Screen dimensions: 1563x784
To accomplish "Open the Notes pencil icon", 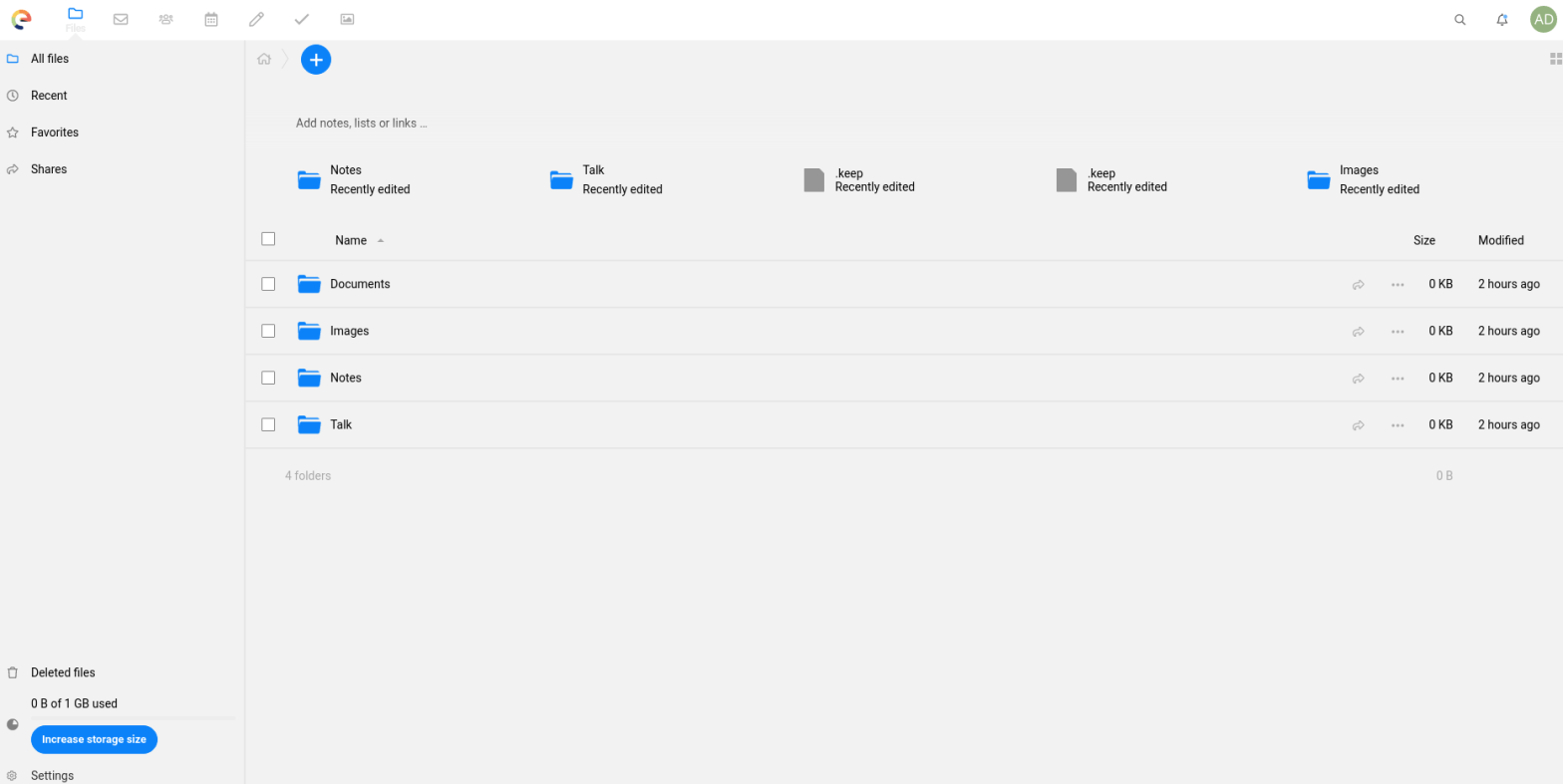I will (256, 19).
